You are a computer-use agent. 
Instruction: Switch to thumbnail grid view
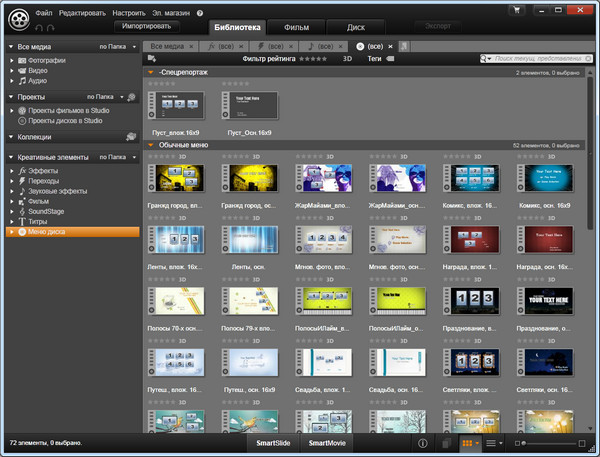(x=467, y=442)
